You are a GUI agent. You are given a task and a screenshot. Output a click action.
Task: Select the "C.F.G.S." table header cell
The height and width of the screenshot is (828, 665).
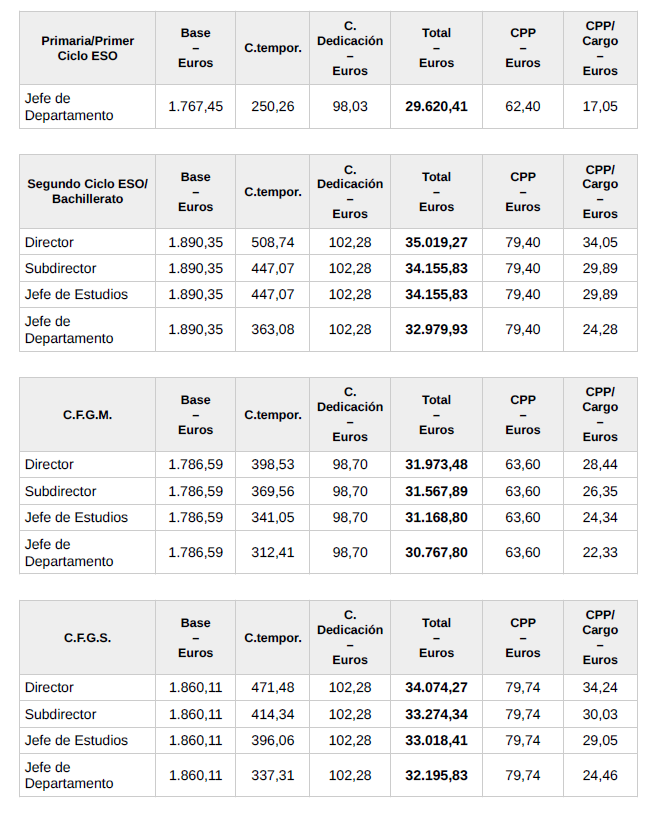click(x=88, y=637)
